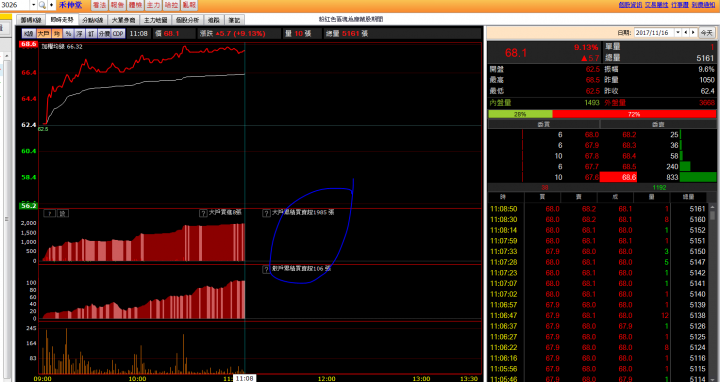Viewport: 720px width, 382px height.
Task: Click the 內盤量 1493 value
Action: (x=592, y=103)
